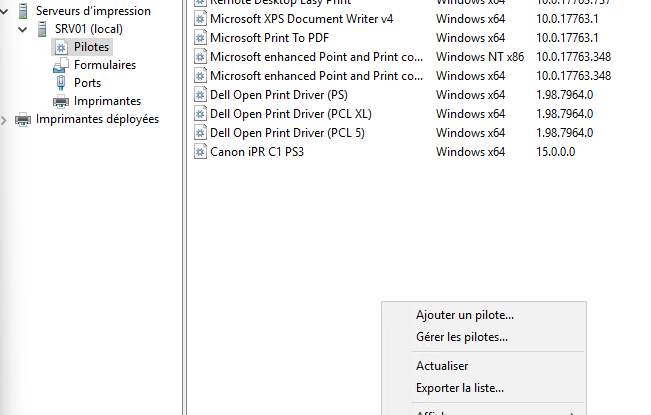This screenshot has width=651, height=415.
Task: Select Actualiser in the context menu
Action: pos(442,366)
